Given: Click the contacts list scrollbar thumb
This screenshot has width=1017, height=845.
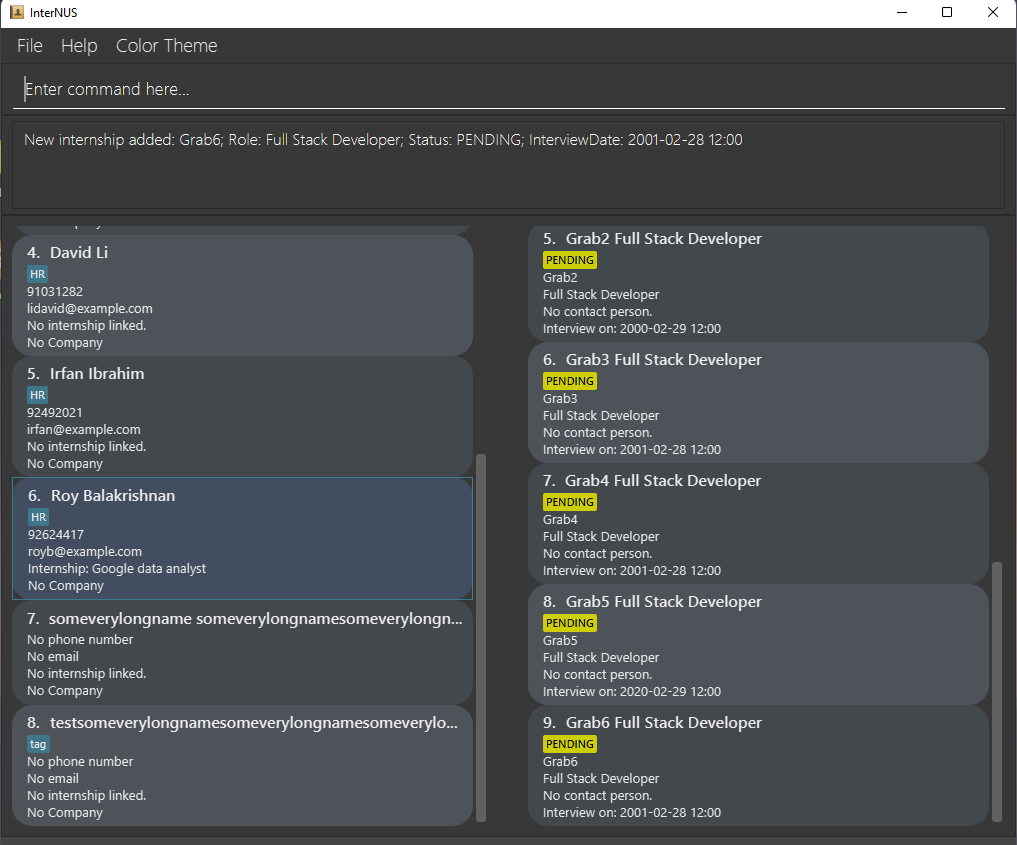Looking at the screenshot, I should [481, 637].
